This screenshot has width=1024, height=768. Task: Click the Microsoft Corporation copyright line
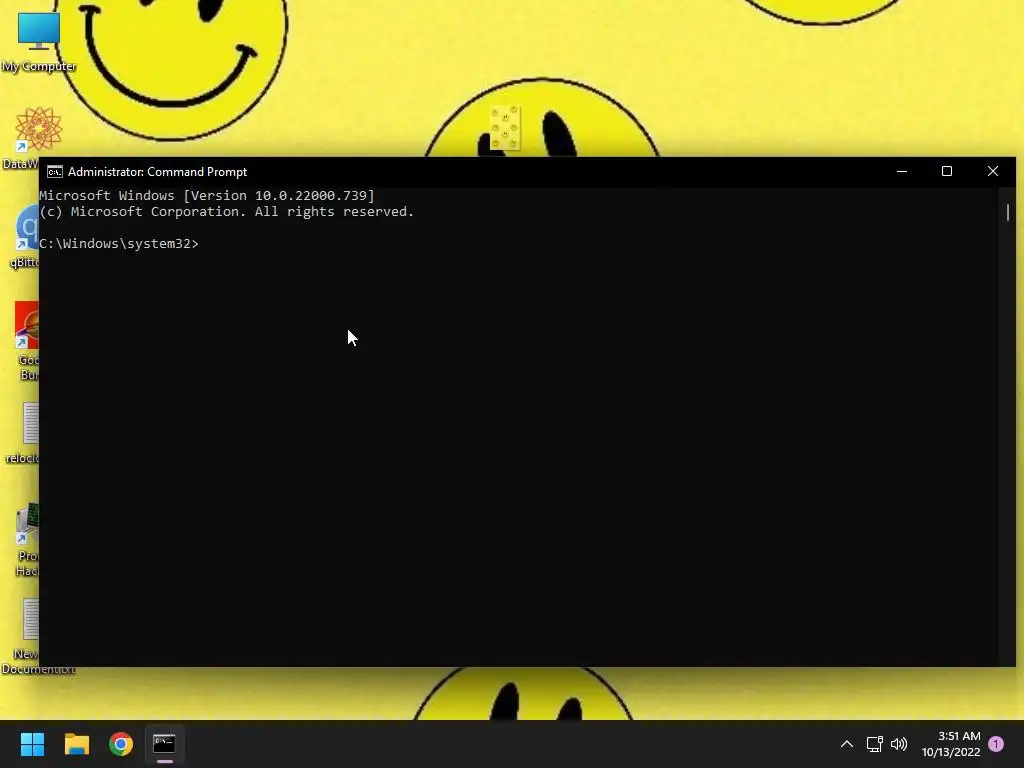pos(226,212)
